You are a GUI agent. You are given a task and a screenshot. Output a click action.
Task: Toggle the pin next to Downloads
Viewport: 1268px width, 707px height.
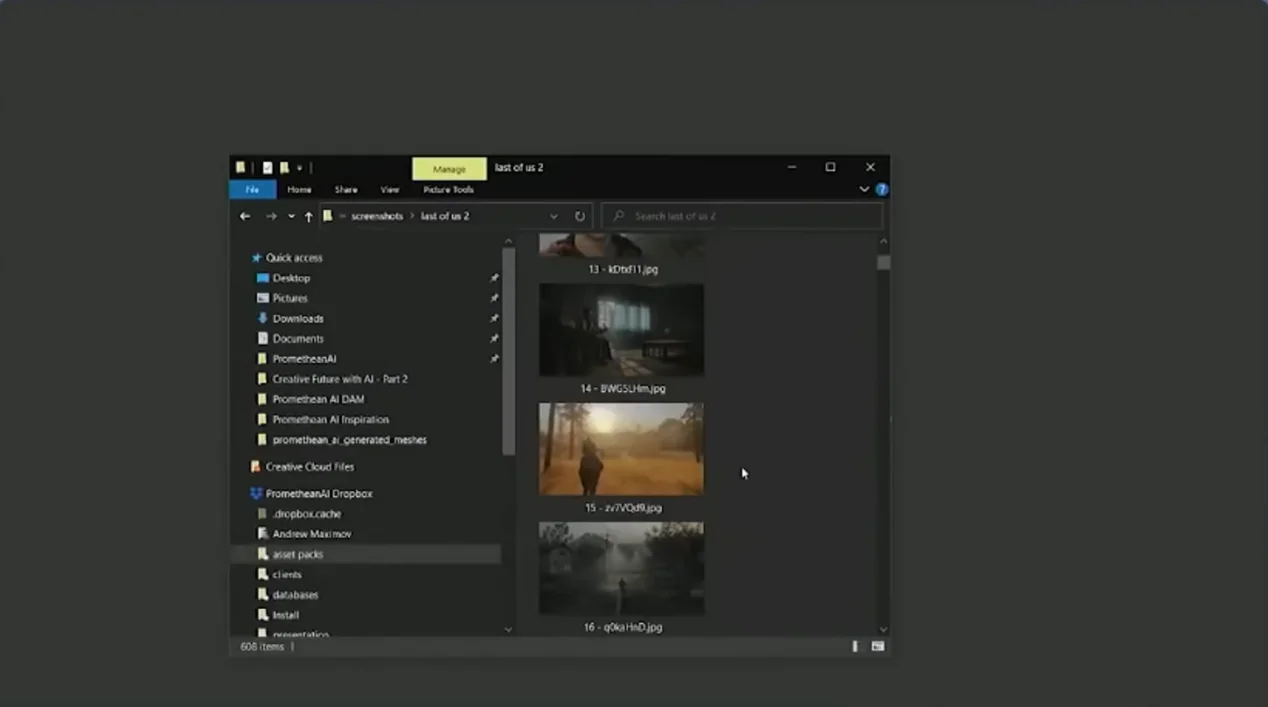(x=494, y=318)
